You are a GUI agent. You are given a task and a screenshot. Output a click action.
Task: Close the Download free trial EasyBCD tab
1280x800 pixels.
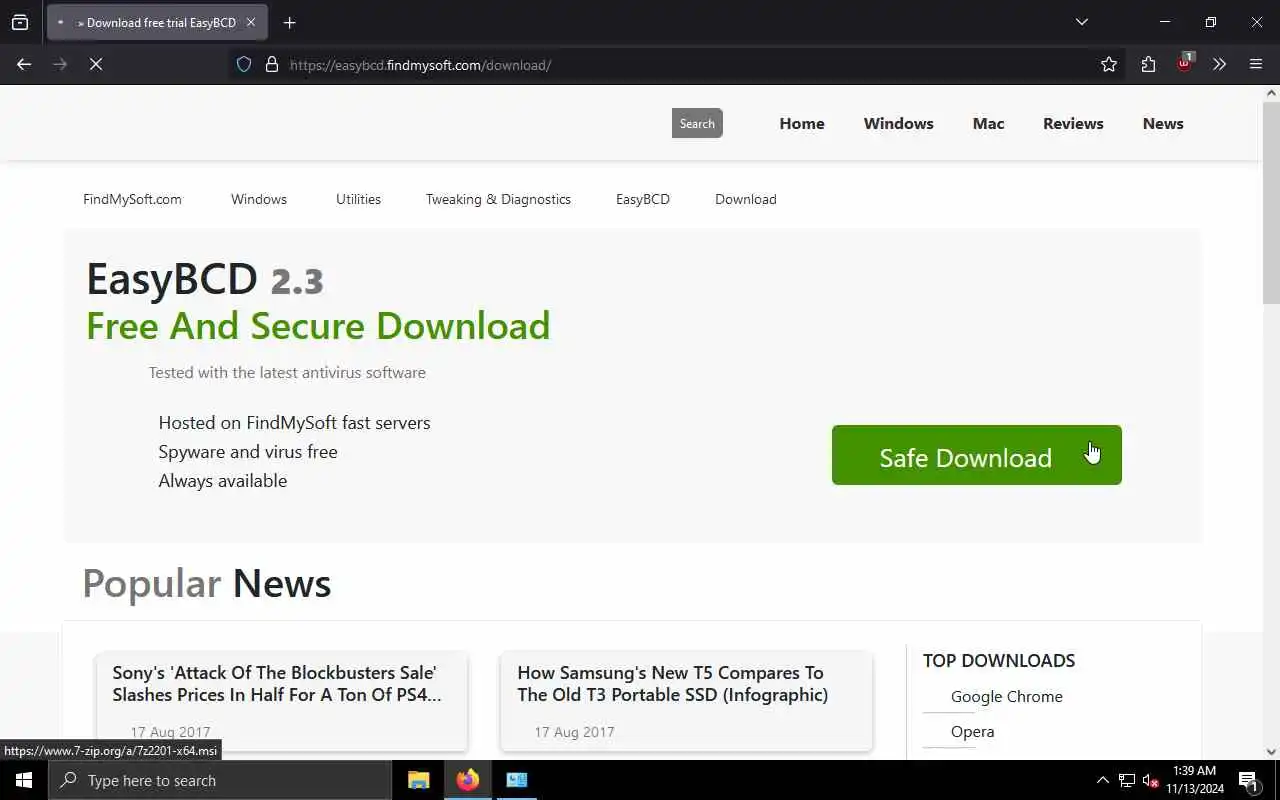(x=250, y=22)
